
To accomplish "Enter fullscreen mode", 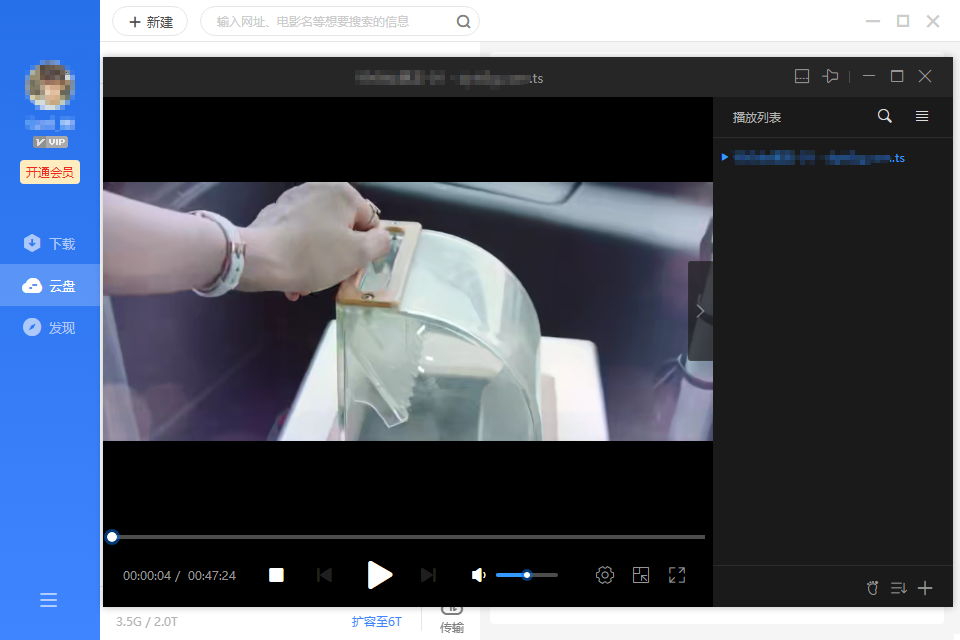I will tap(677, 575).
